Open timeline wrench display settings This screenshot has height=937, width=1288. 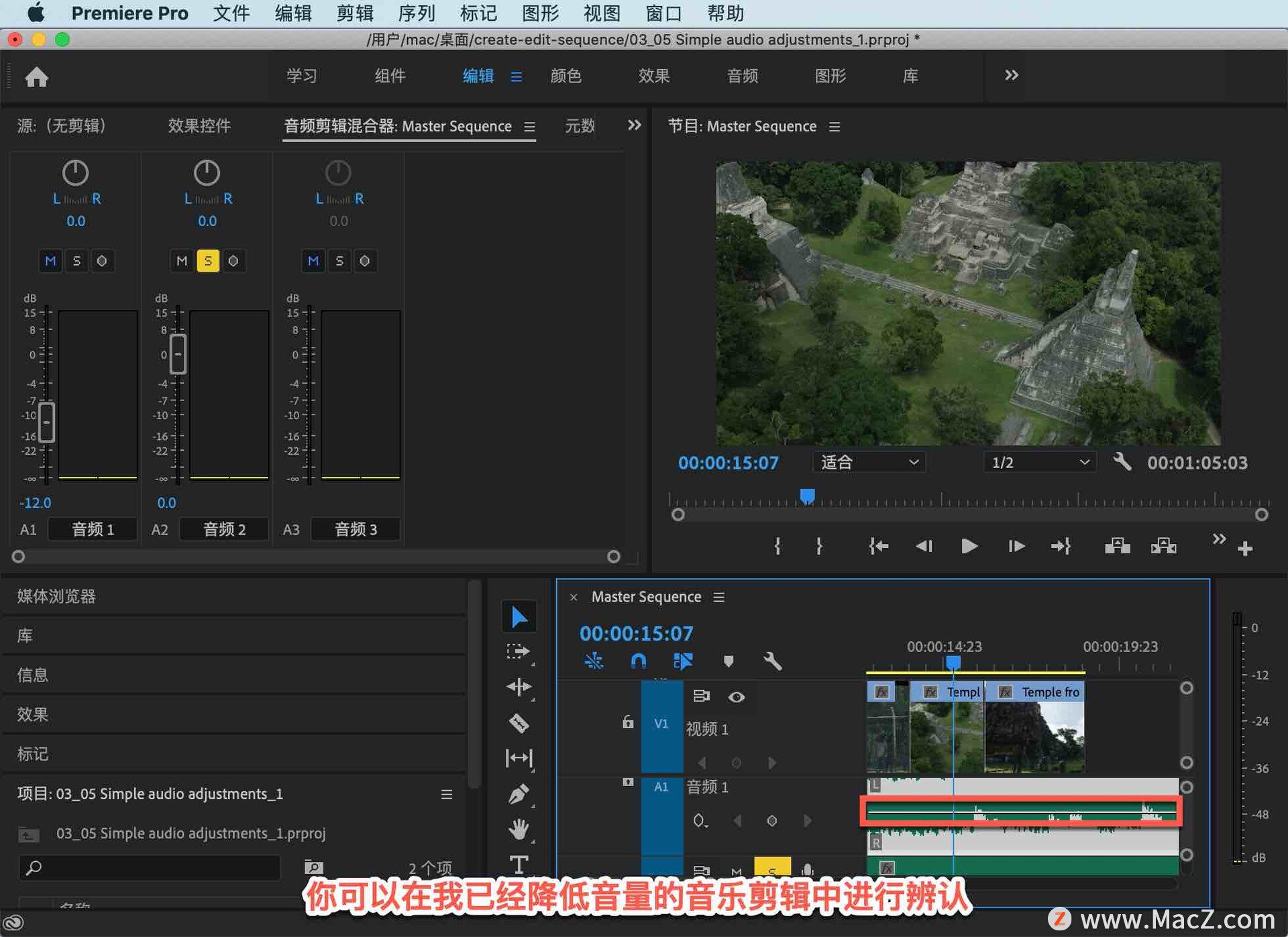[772, 661]
